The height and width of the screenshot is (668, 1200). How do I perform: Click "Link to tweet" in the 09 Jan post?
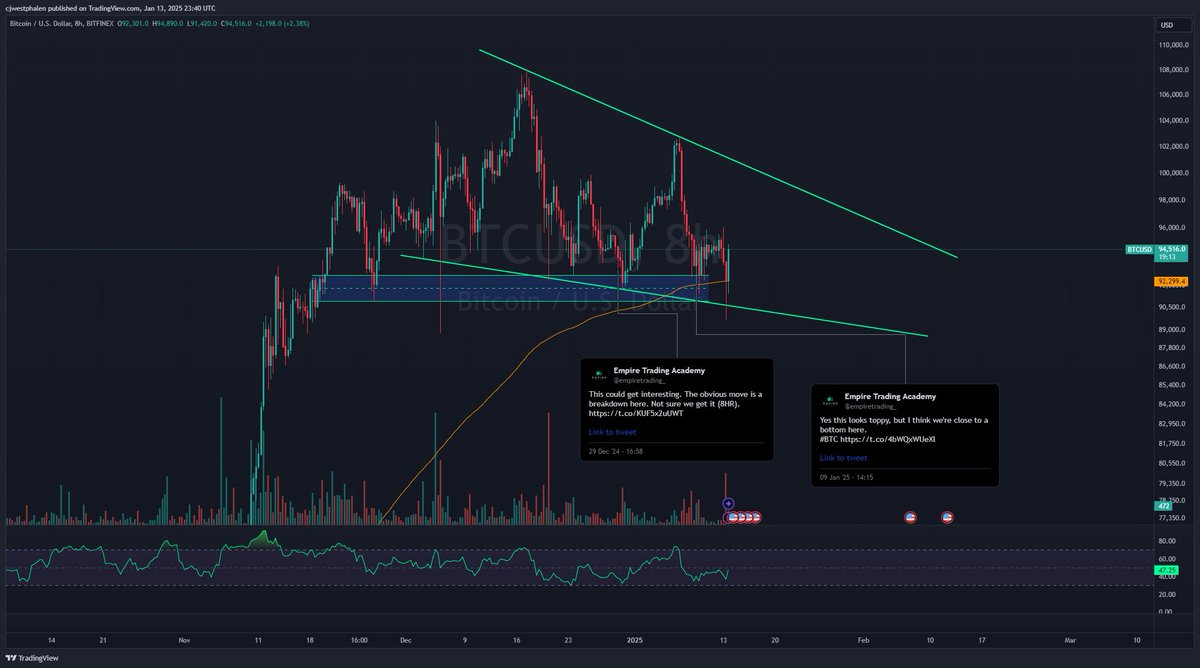(842, 457)
